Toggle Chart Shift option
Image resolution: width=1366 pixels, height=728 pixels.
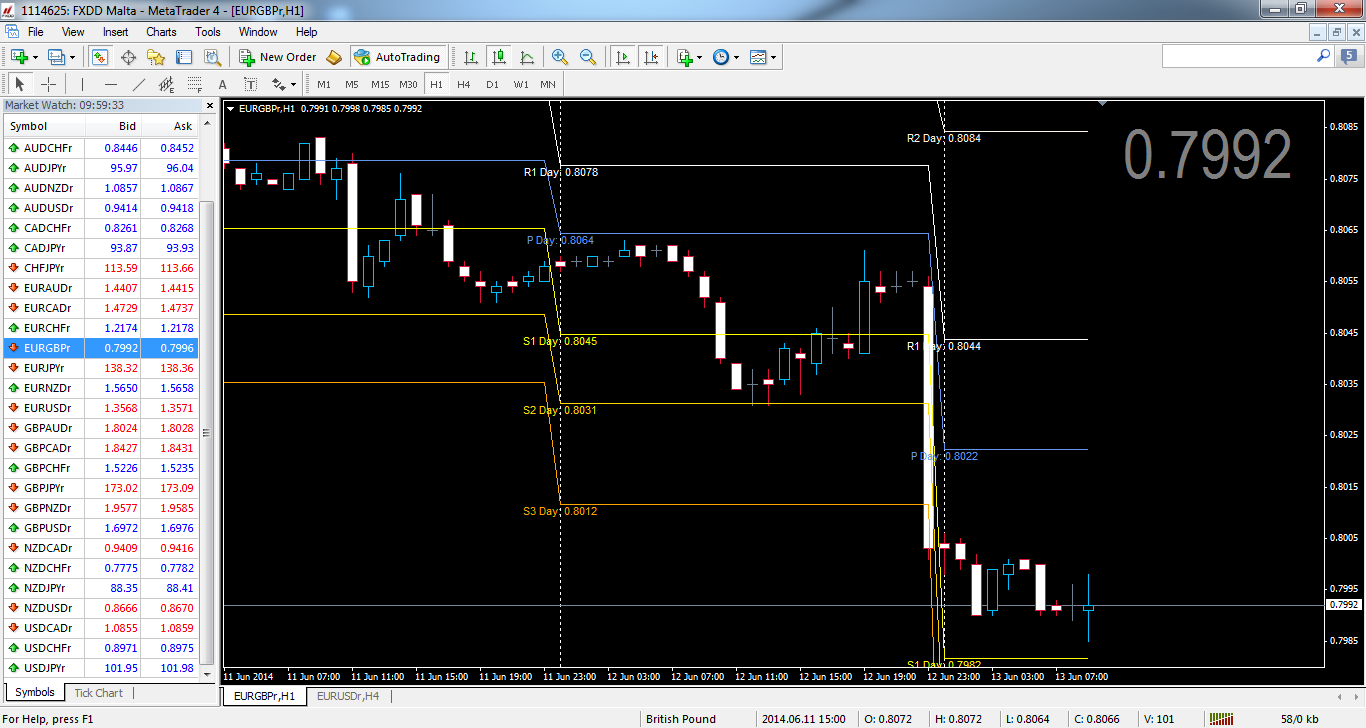click(x=651, y=57)
